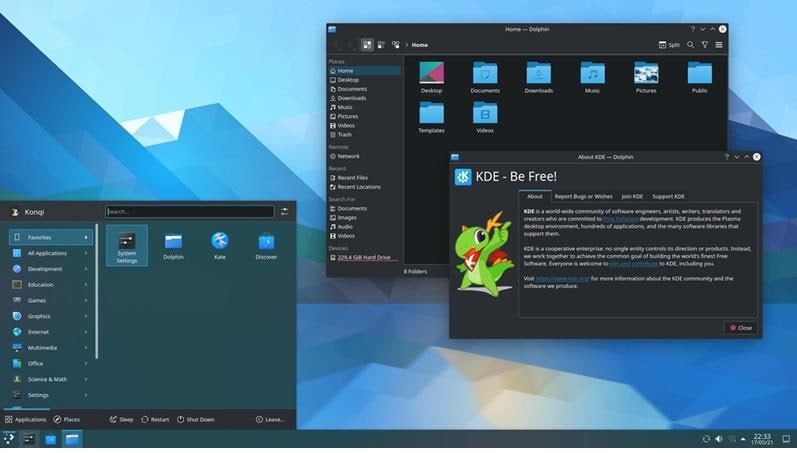Open the Science & Math category
The height and width of the screenshot is (453, 797).
tap(50, 379)
